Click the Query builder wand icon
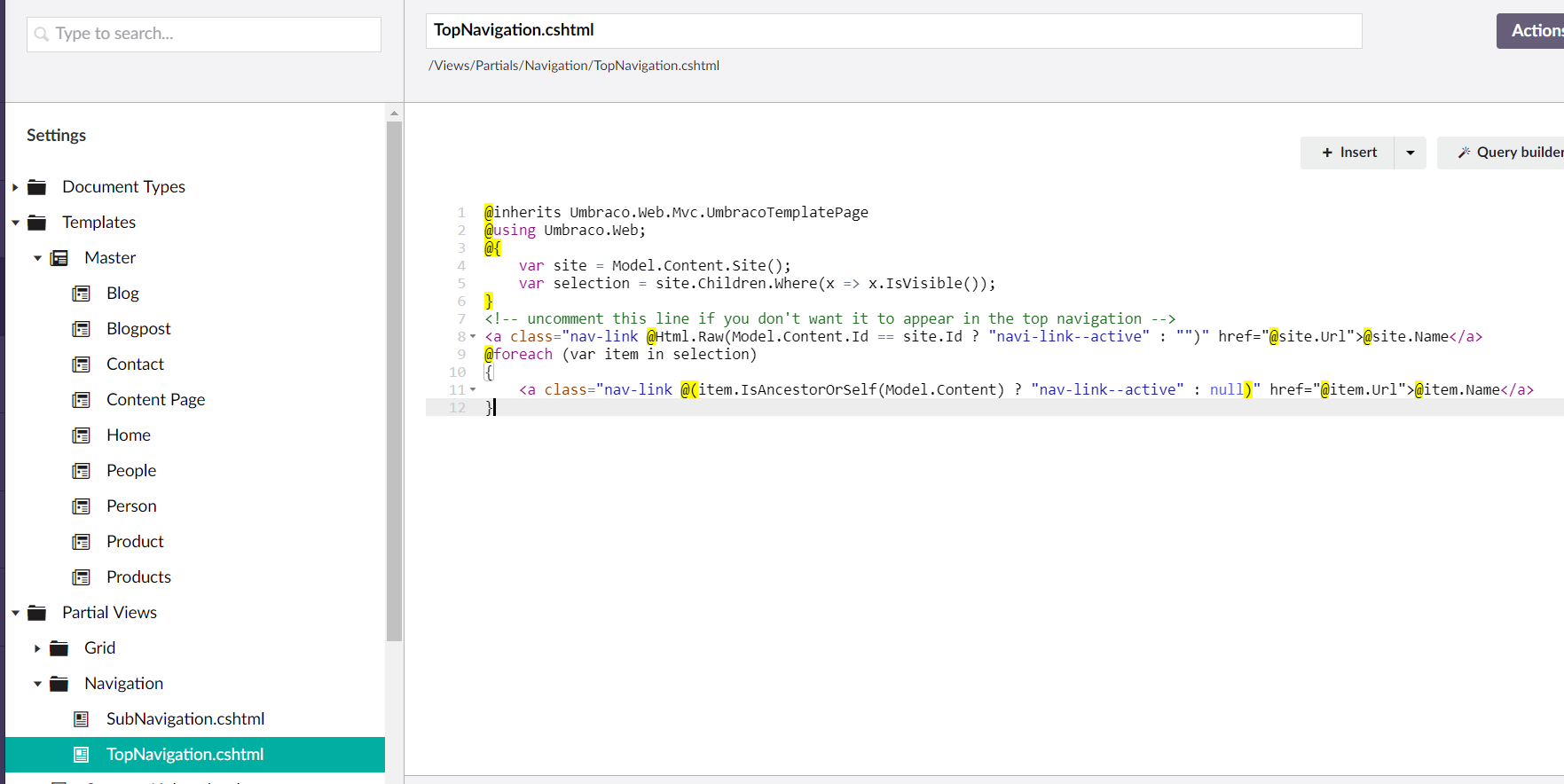The height and width of the screenshot is (784, 1564). tap(1465, 153)
